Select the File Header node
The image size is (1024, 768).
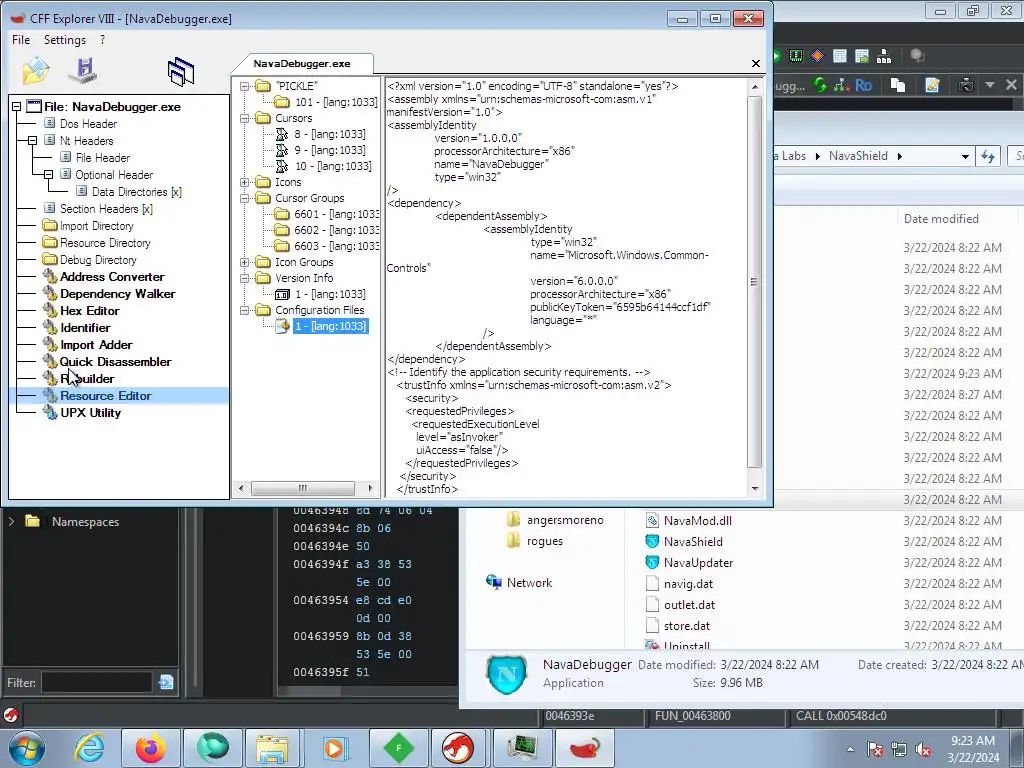point(103,158)
